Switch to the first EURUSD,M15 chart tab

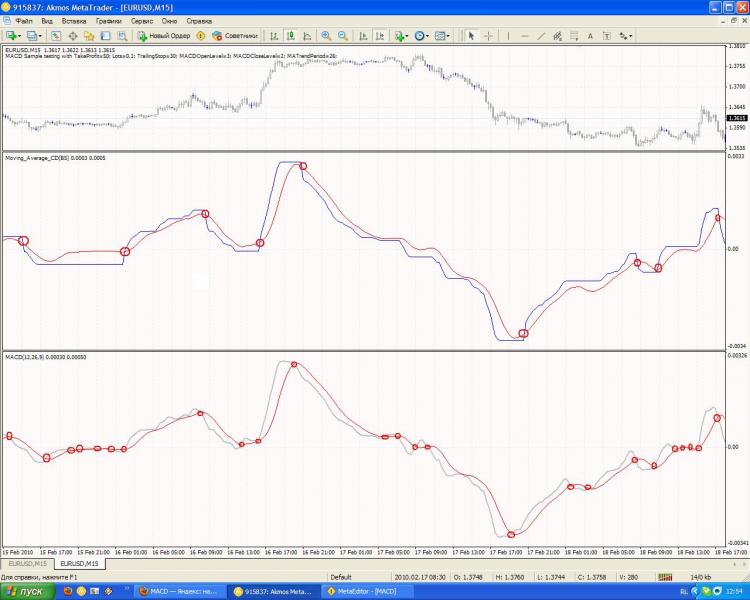pyautogui.click(x=26, y=564)
